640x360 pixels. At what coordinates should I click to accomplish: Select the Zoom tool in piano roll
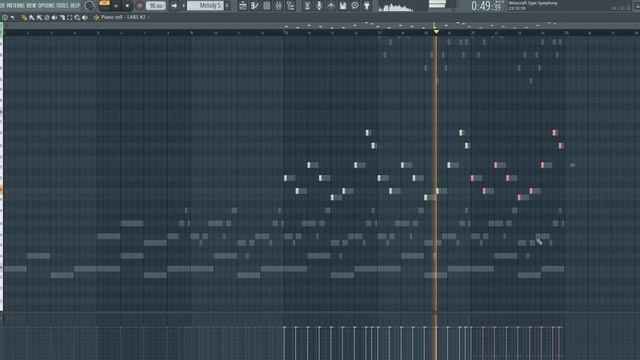(77, 18)
